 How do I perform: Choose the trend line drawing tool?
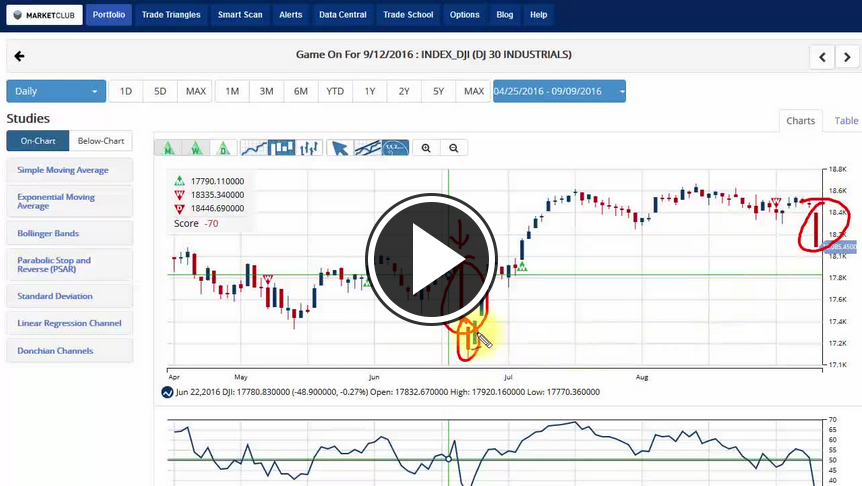368,148
